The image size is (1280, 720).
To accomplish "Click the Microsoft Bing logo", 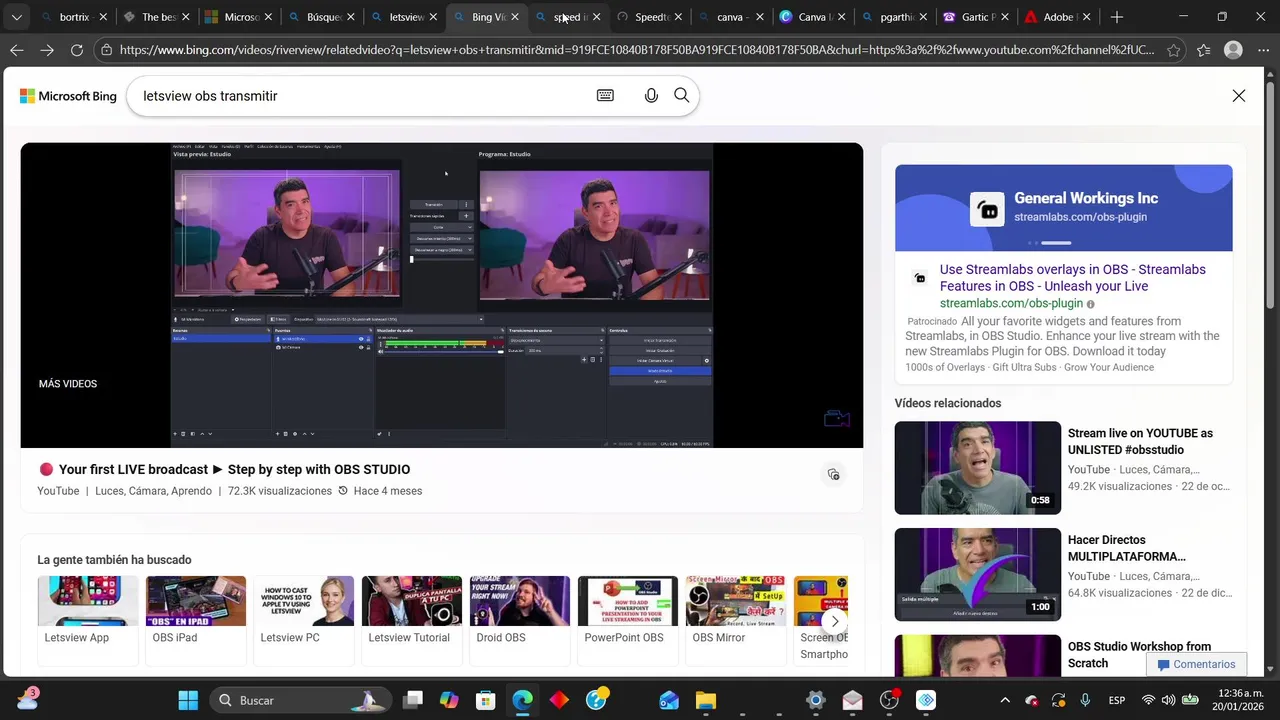I will pos(68,96).
